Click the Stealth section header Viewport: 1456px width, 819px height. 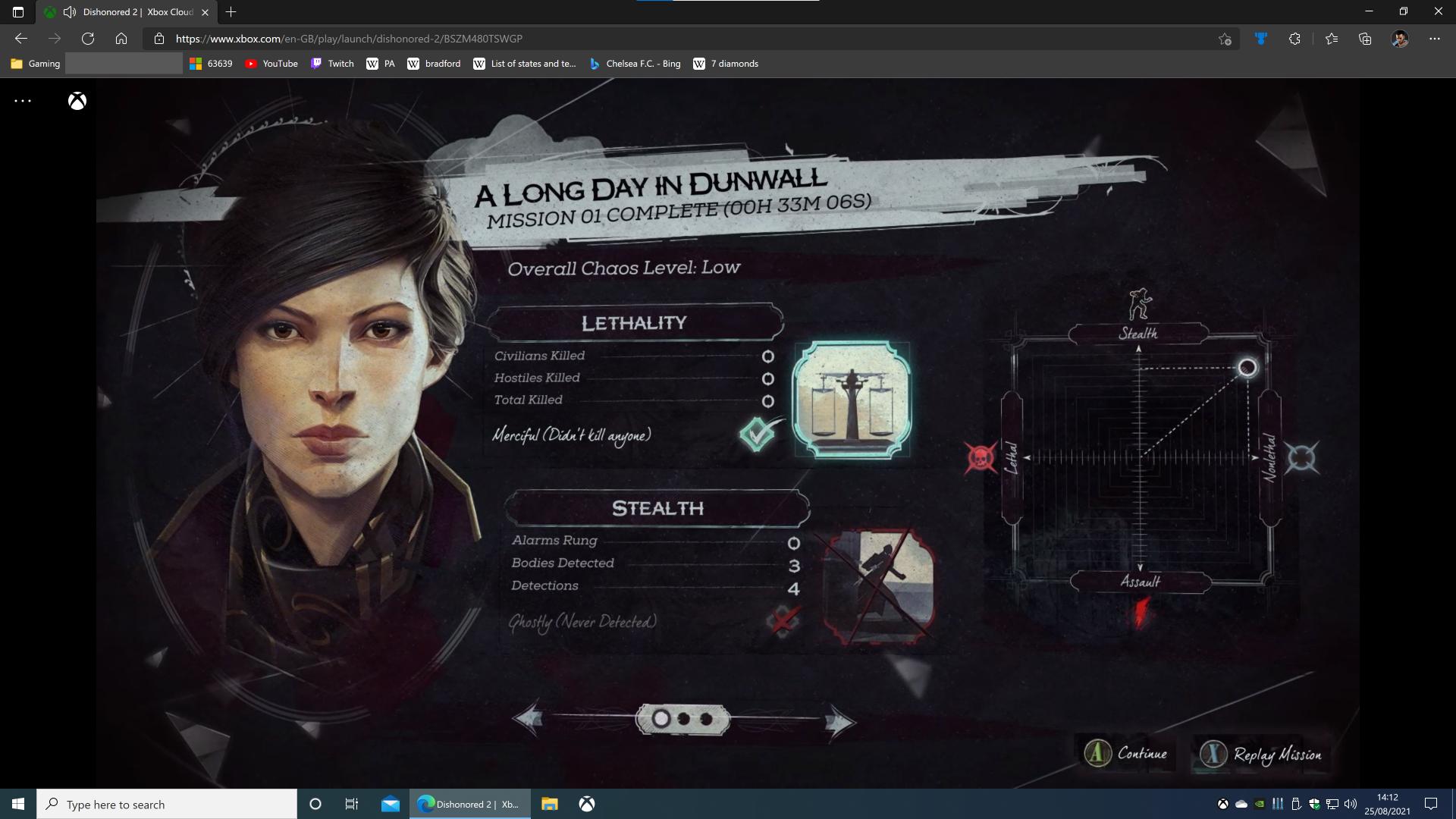657,508
